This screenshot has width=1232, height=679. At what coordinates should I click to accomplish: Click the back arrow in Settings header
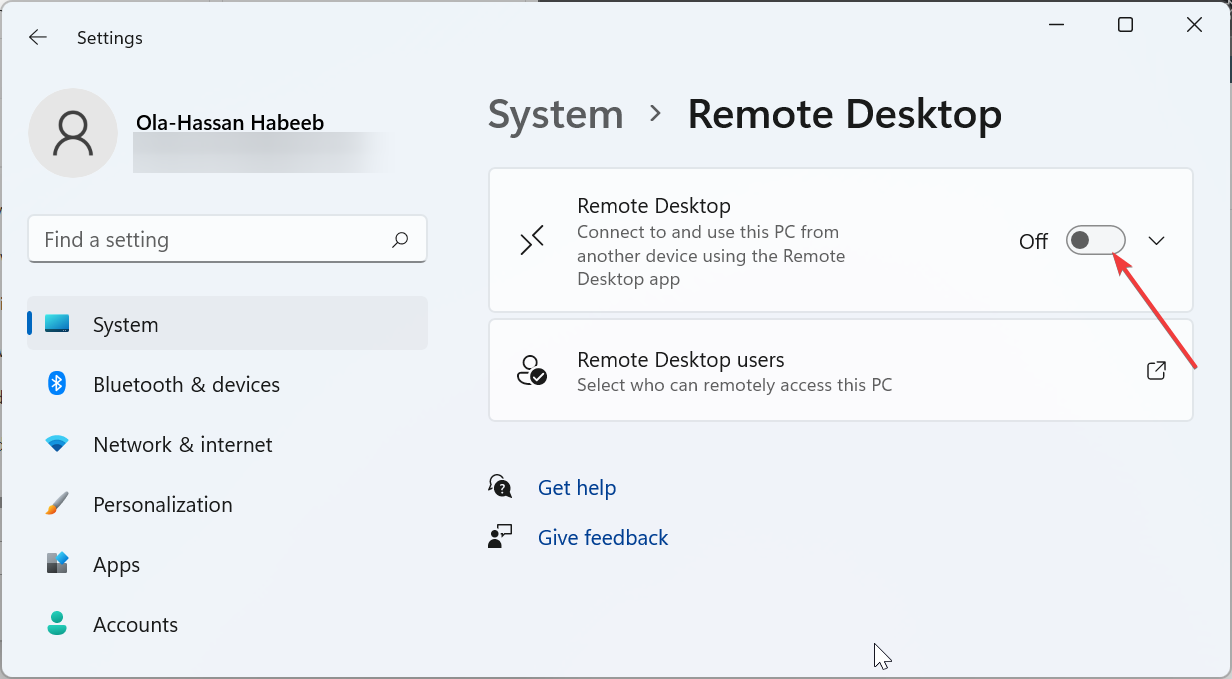click(x=38, y=38)
